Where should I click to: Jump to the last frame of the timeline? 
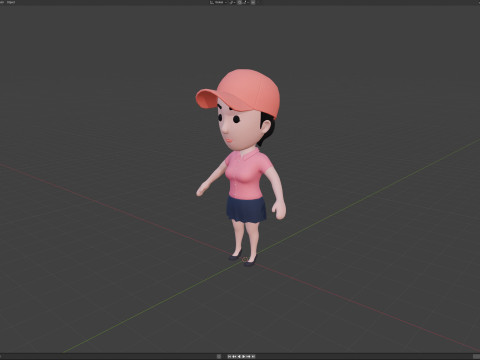[x=253, y=357]
